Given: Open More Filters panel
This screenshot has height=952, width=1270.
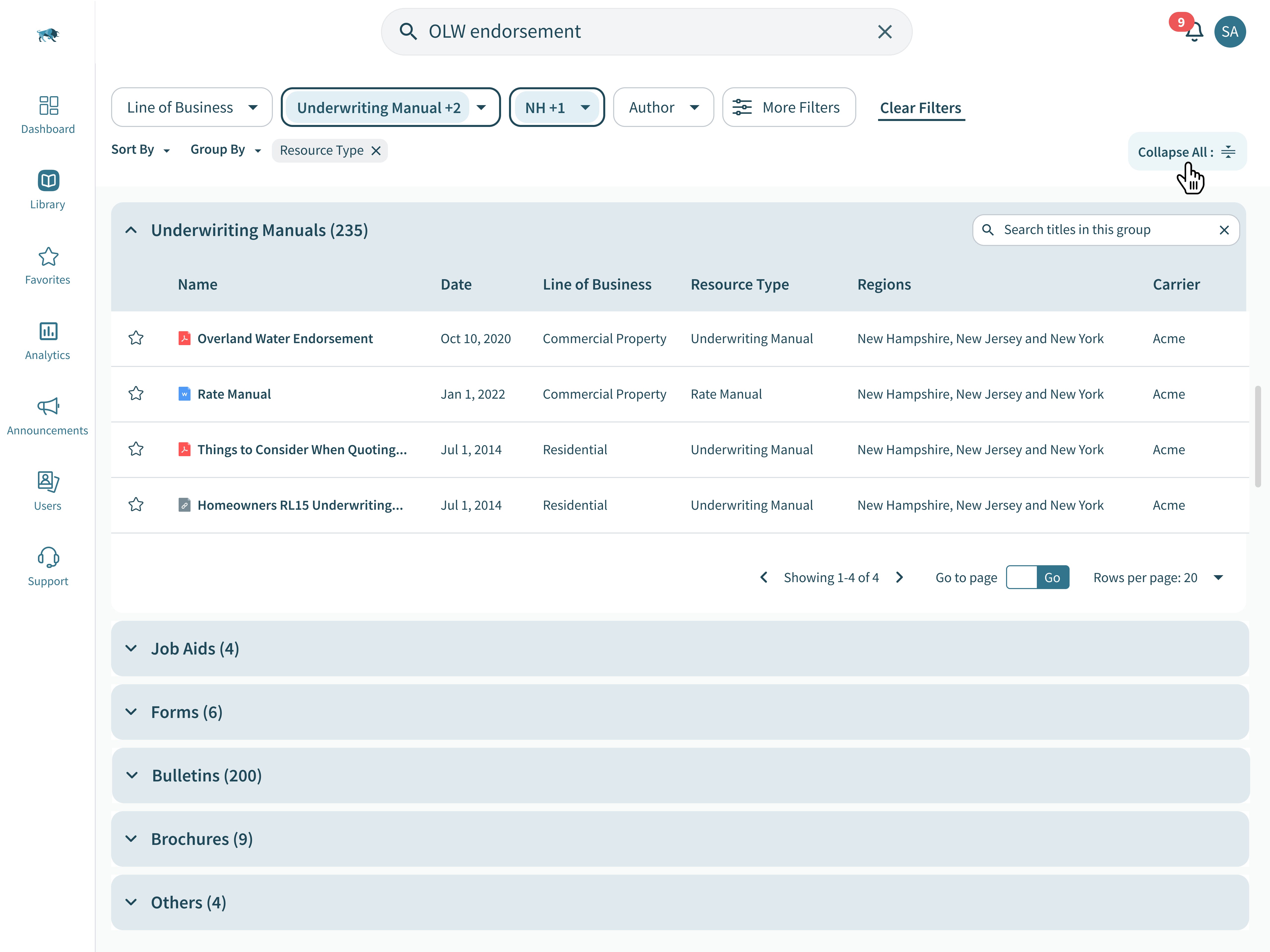Looking at the screenshot, I should [x=789, y=107].
